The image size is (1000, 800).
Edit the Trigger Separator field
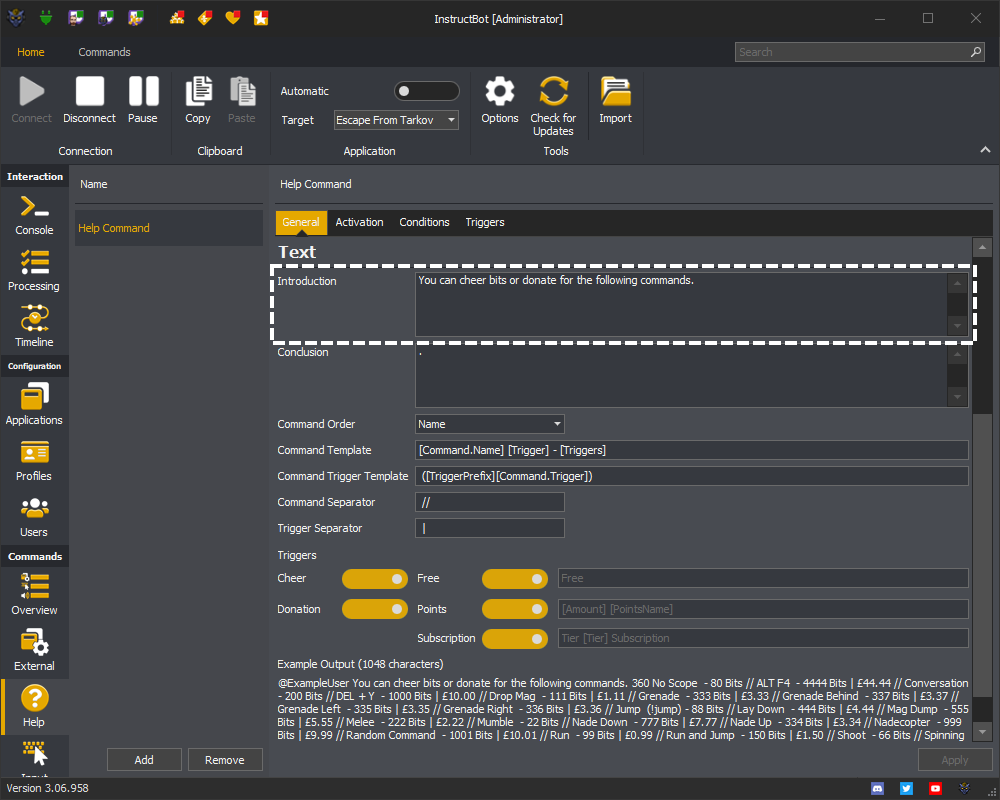(x=490, y=529)
